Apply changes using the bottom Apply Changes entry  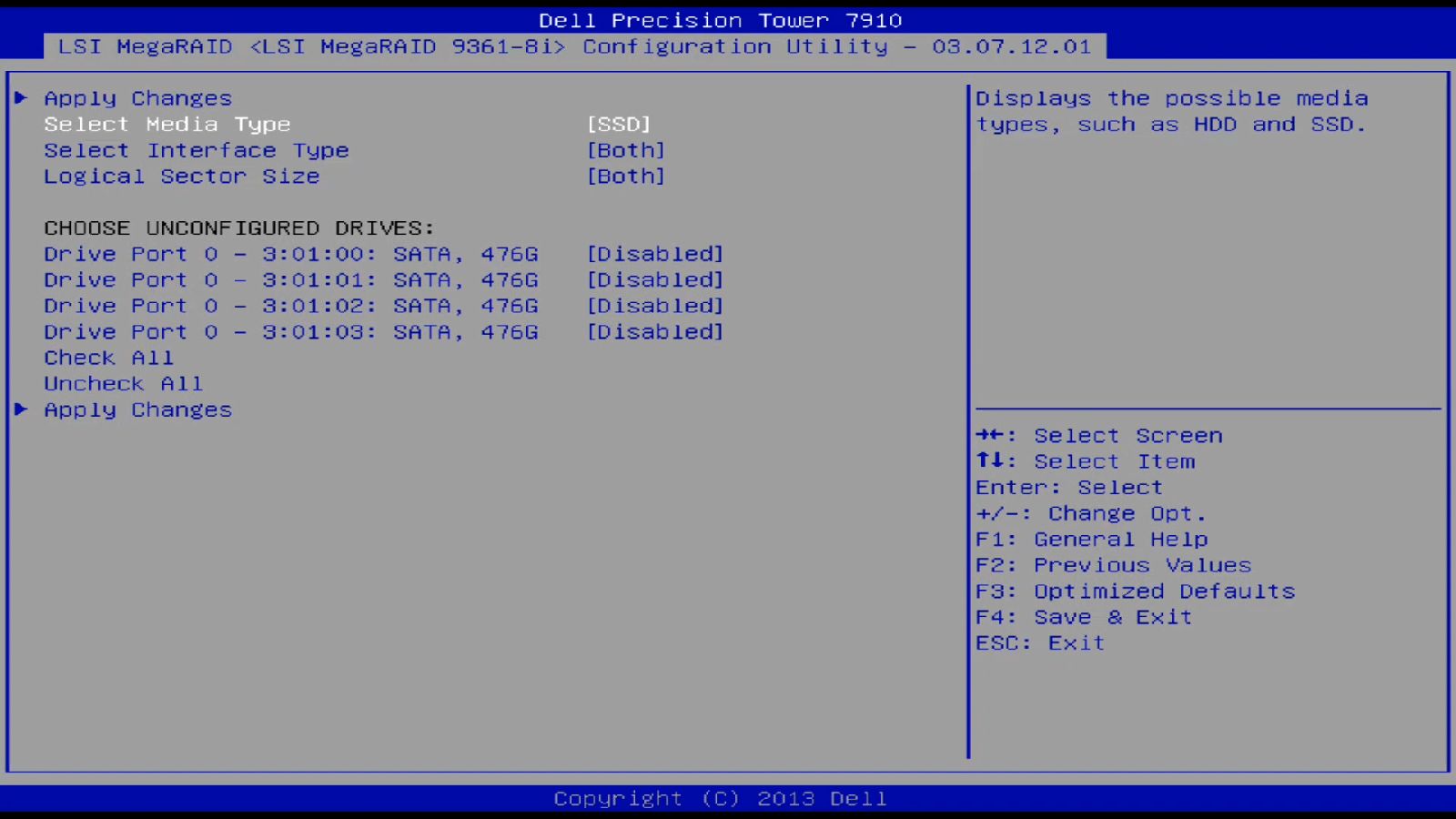click(x=137, y=409)
